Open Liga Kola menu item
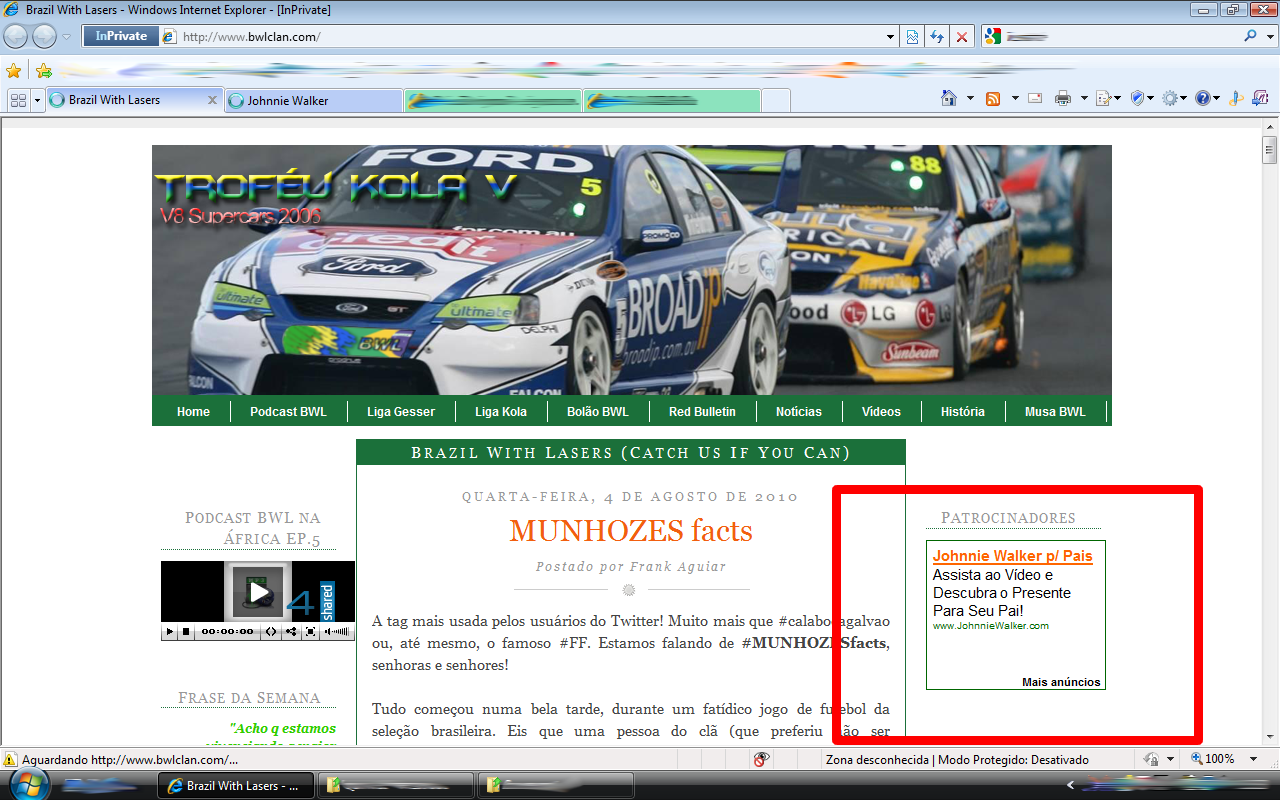 [501, 412]
